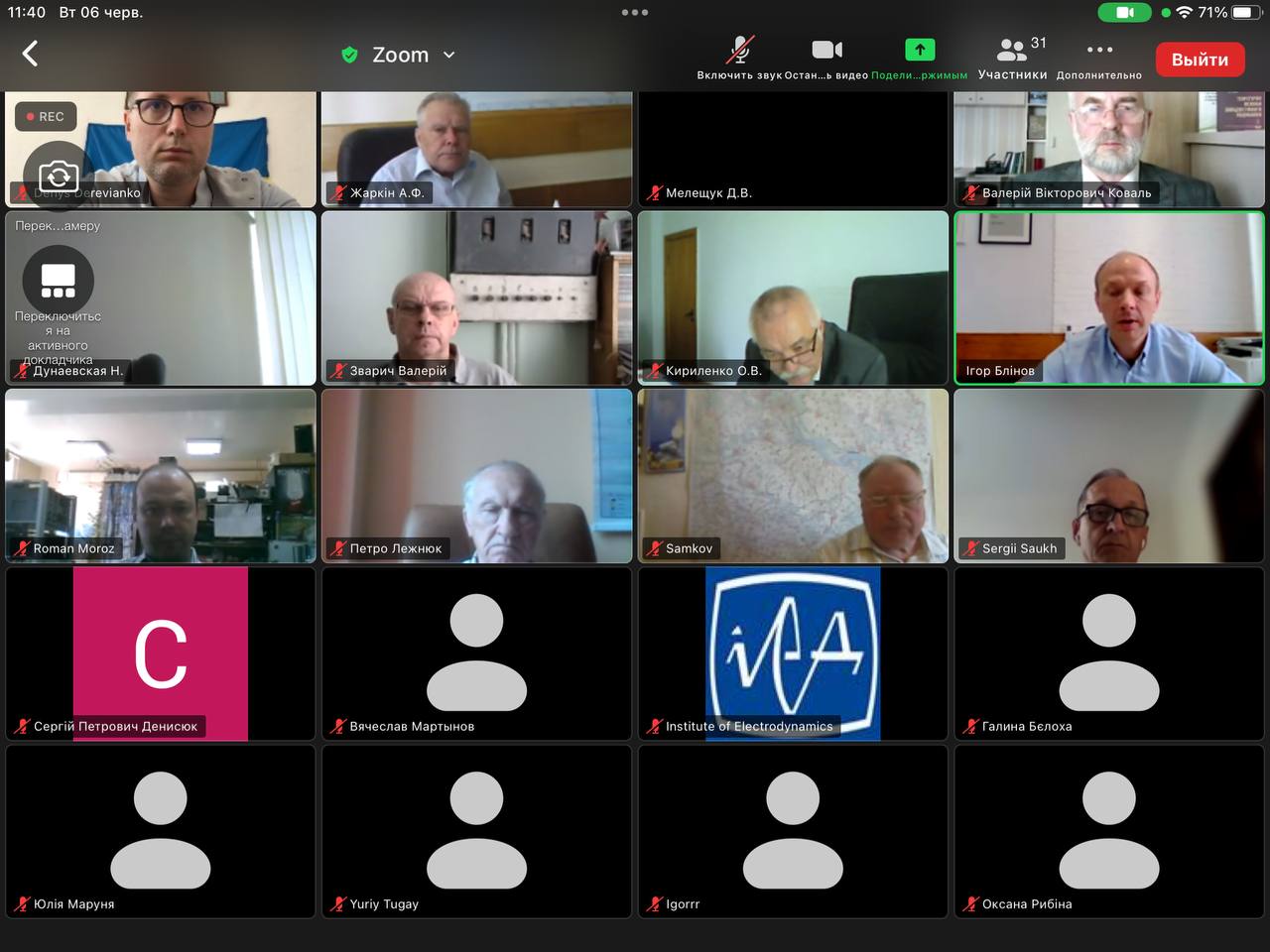Tap the Wi-Fi status icon
The image size is (1270, 952).
click(x=1185, y=13)
